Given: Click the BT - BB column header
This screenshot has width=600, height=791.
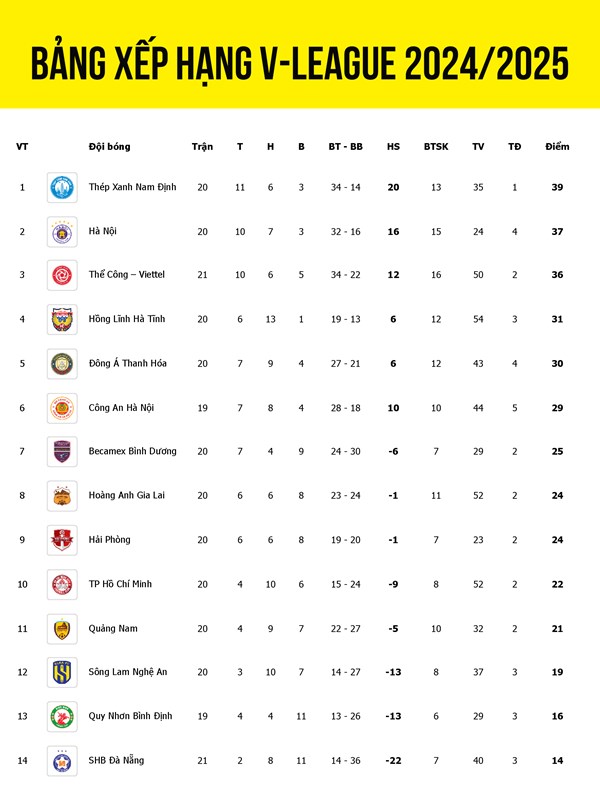Looking at the screenshot, I should pyautogui.click(x=345, y=147).
